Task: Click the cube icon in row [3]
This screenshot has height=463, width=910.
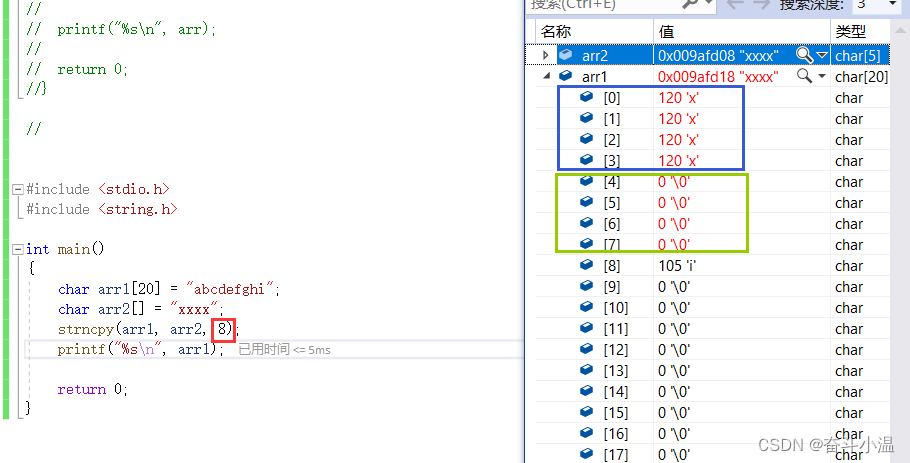Action: point(587,160)
